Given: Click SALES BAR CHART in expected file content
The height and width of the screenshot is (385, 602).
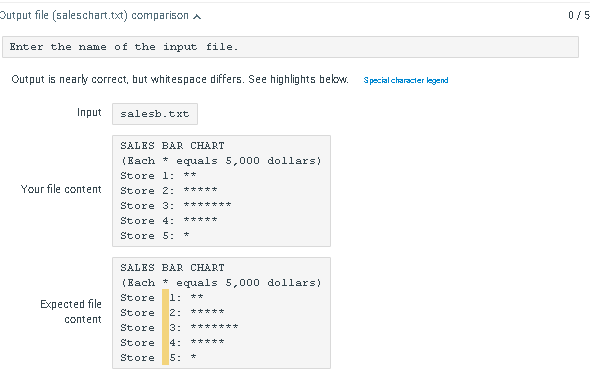Looking at the screenshot, I should click(172, 268).
